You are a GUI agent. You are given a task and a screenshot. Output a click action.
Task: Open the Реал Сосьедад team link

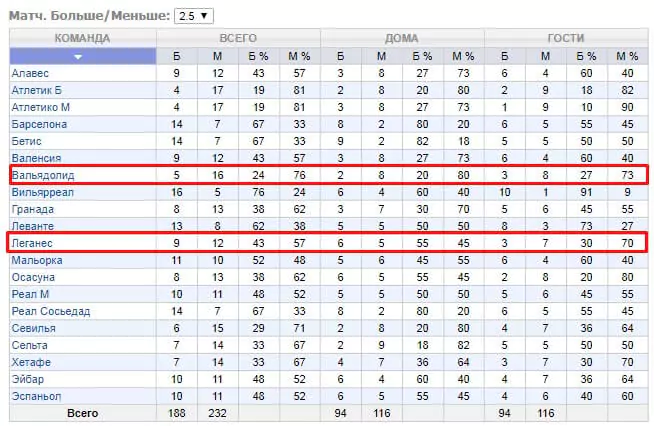coord(51,311)
